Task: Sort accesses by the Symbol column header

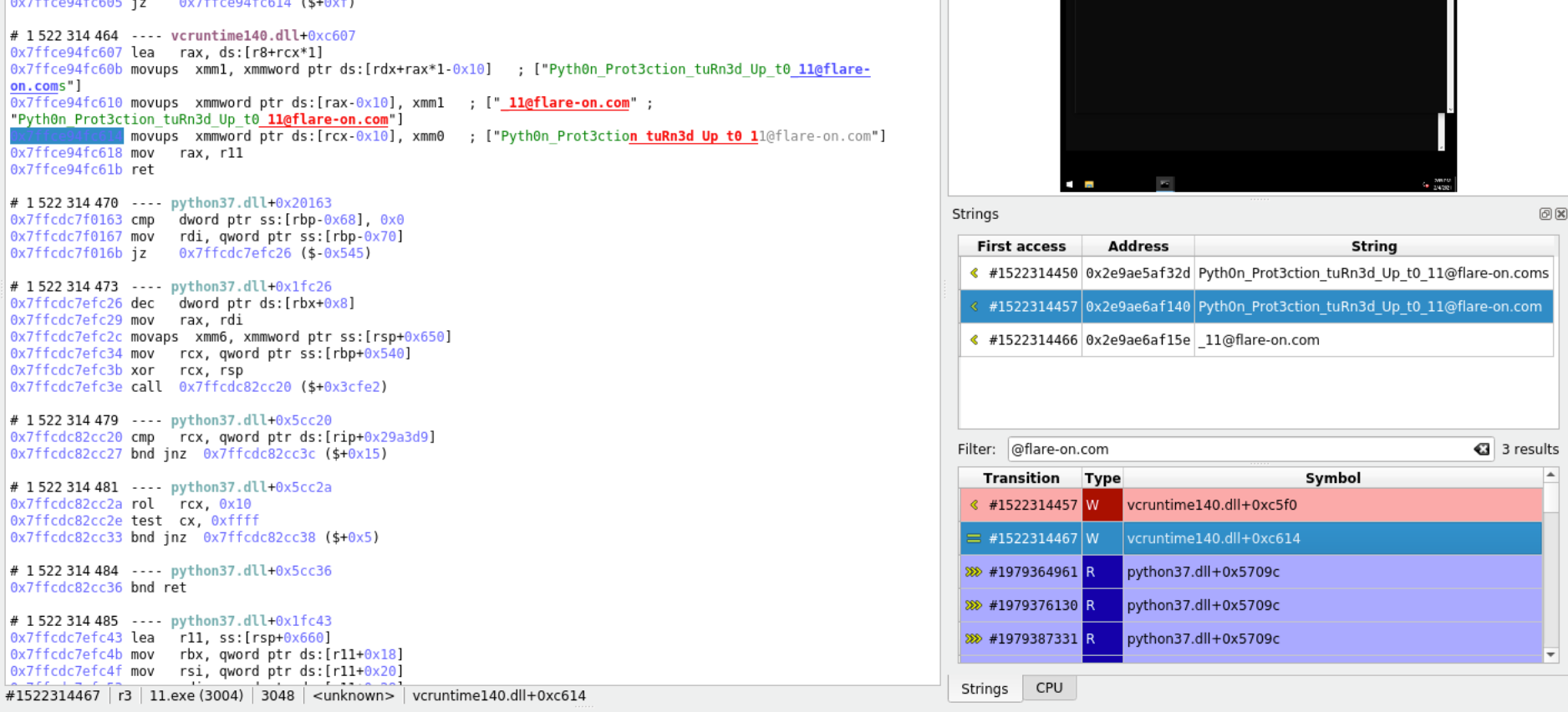Action: 1332,478
